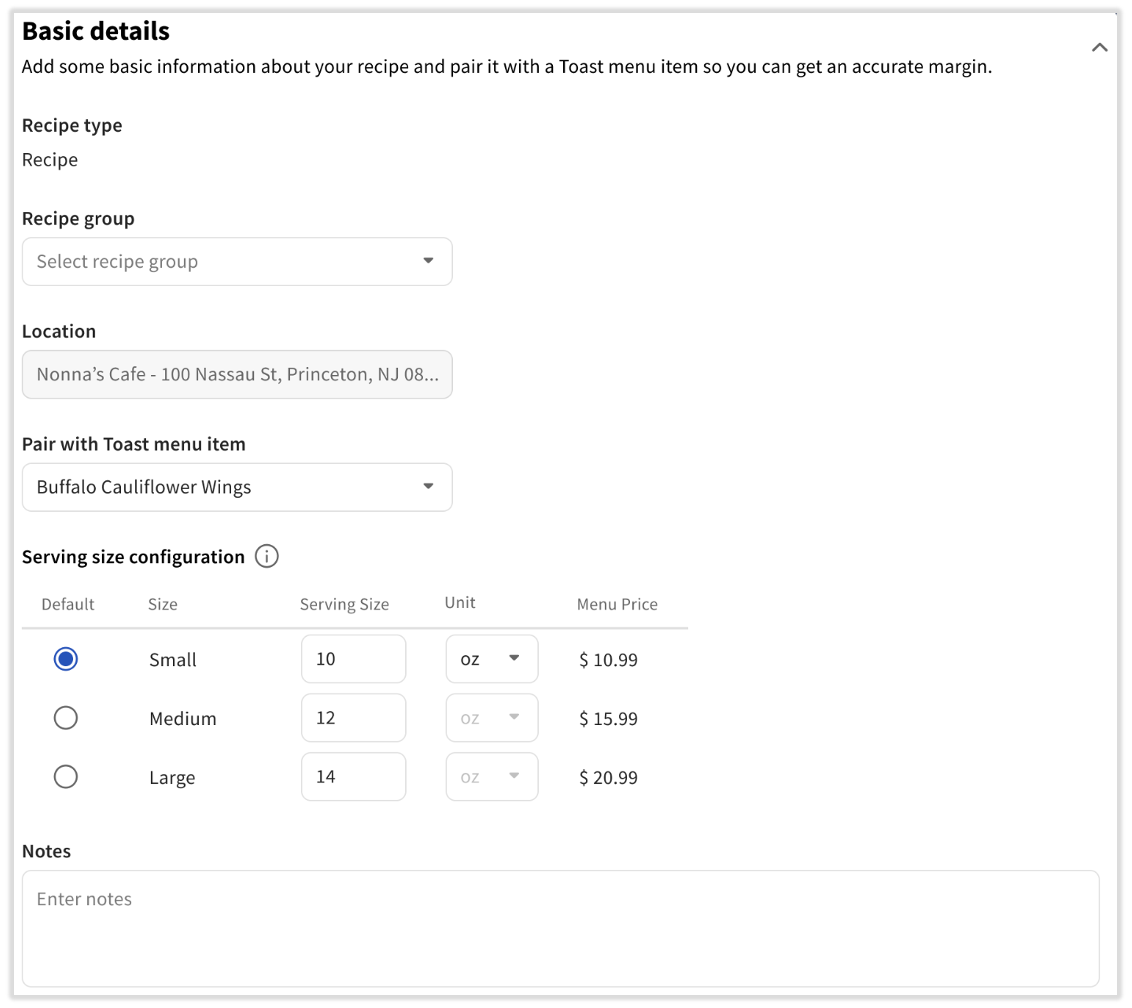The image size is (1132, 1008).
Task: Click the Large serving size input field
Action: [x=353, y=777]
